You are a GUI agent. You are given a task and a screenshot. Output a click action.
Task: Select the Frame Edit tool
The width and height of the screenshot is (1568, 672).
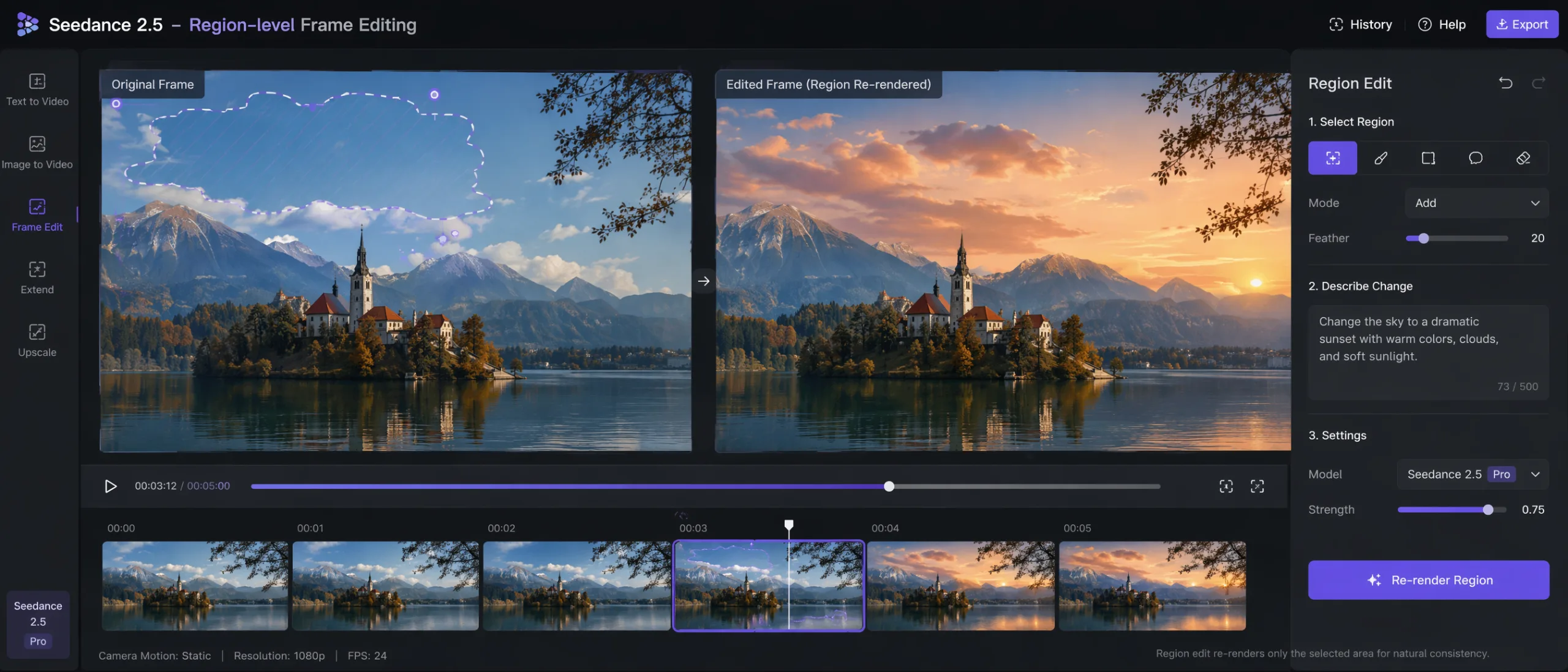coord(37,215)
